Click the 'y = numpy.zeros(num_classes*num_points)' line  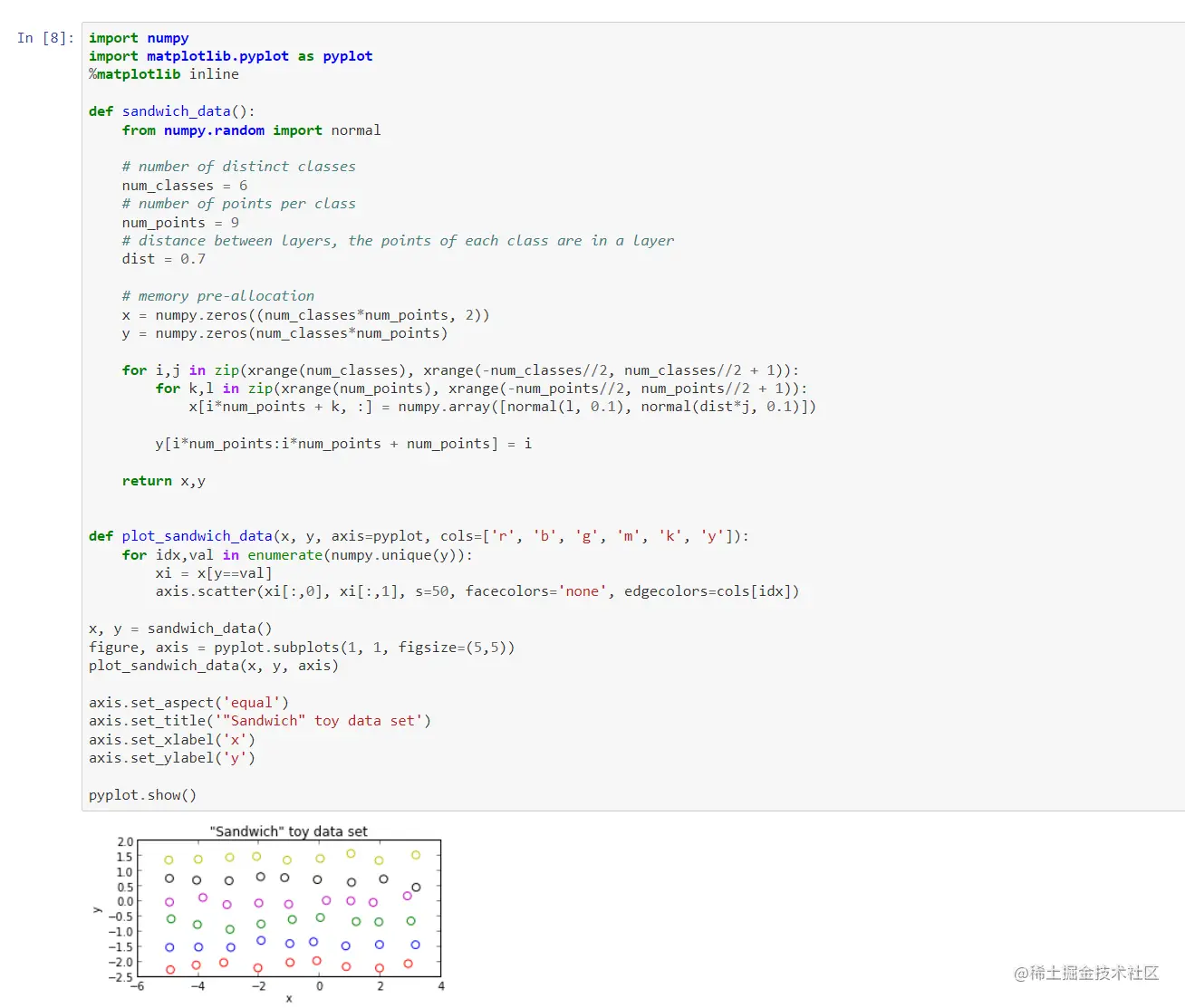(x=285, y=333)
